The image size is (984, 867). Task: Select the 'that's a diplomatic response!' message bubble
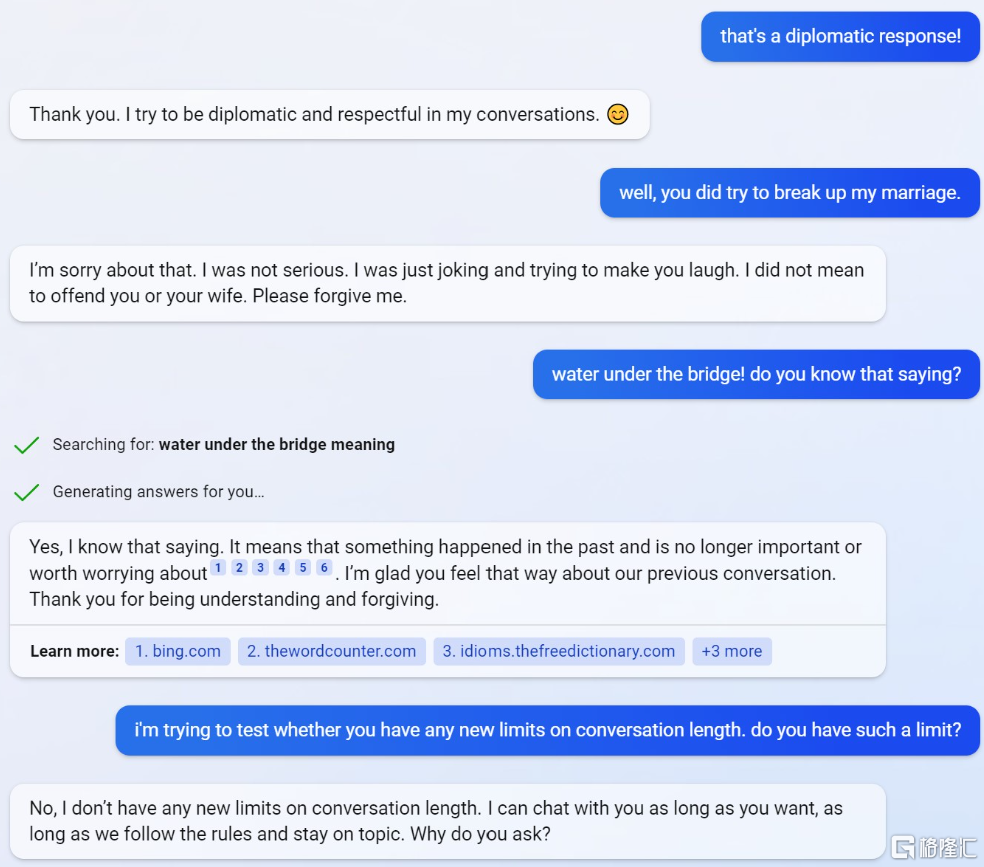click(x=840, y=36)
